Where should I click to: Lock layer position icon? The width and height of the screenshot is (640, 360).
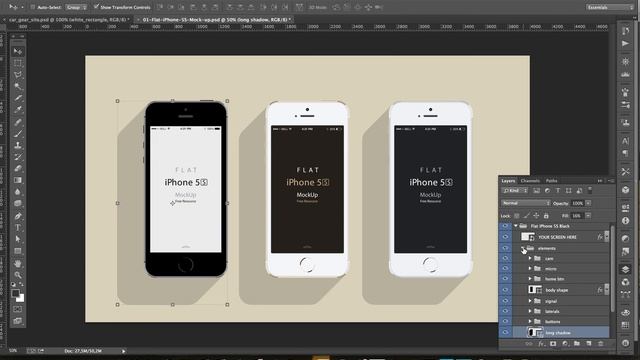(x=536, y=216)
